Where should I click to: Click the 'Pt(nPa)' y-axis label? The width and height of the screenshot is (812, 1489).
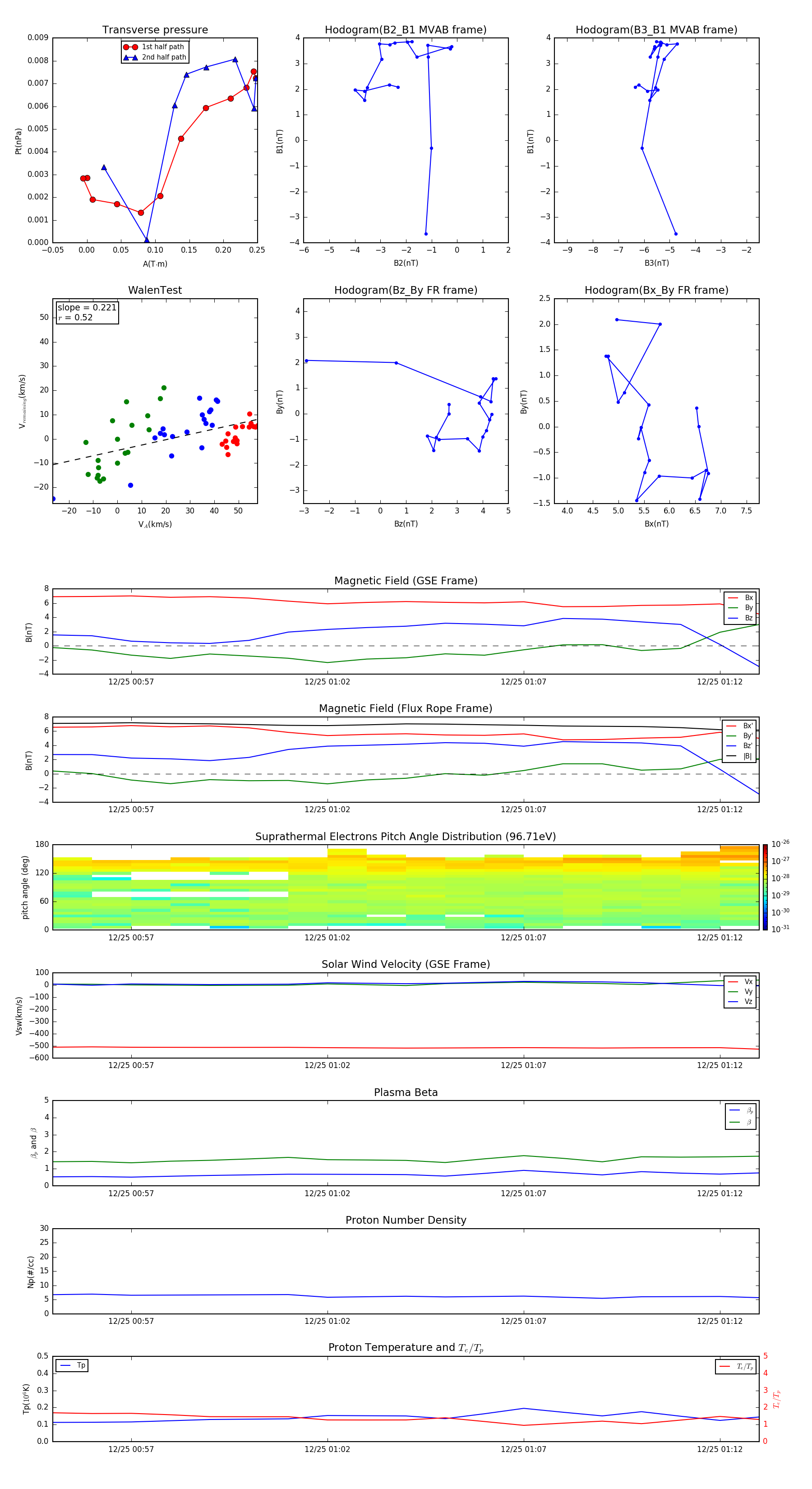click(18, 140)
